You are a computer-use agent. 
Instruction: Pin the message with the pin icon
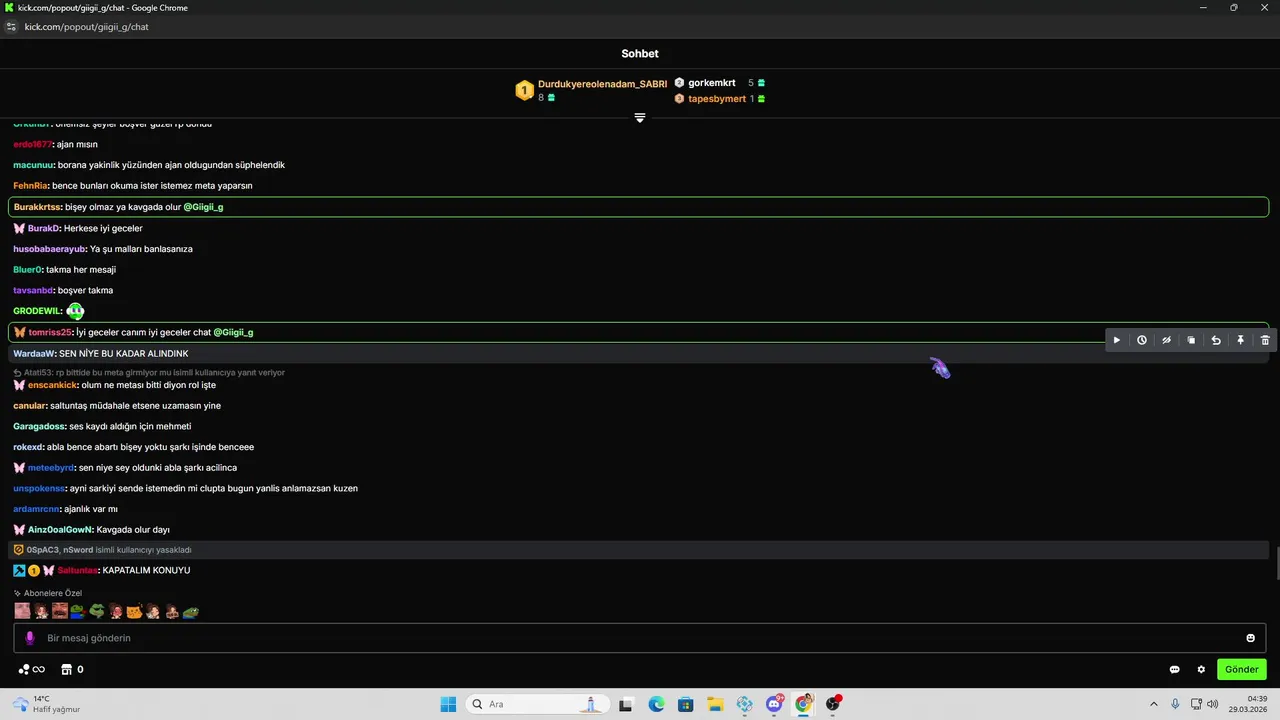(1240, 340)
